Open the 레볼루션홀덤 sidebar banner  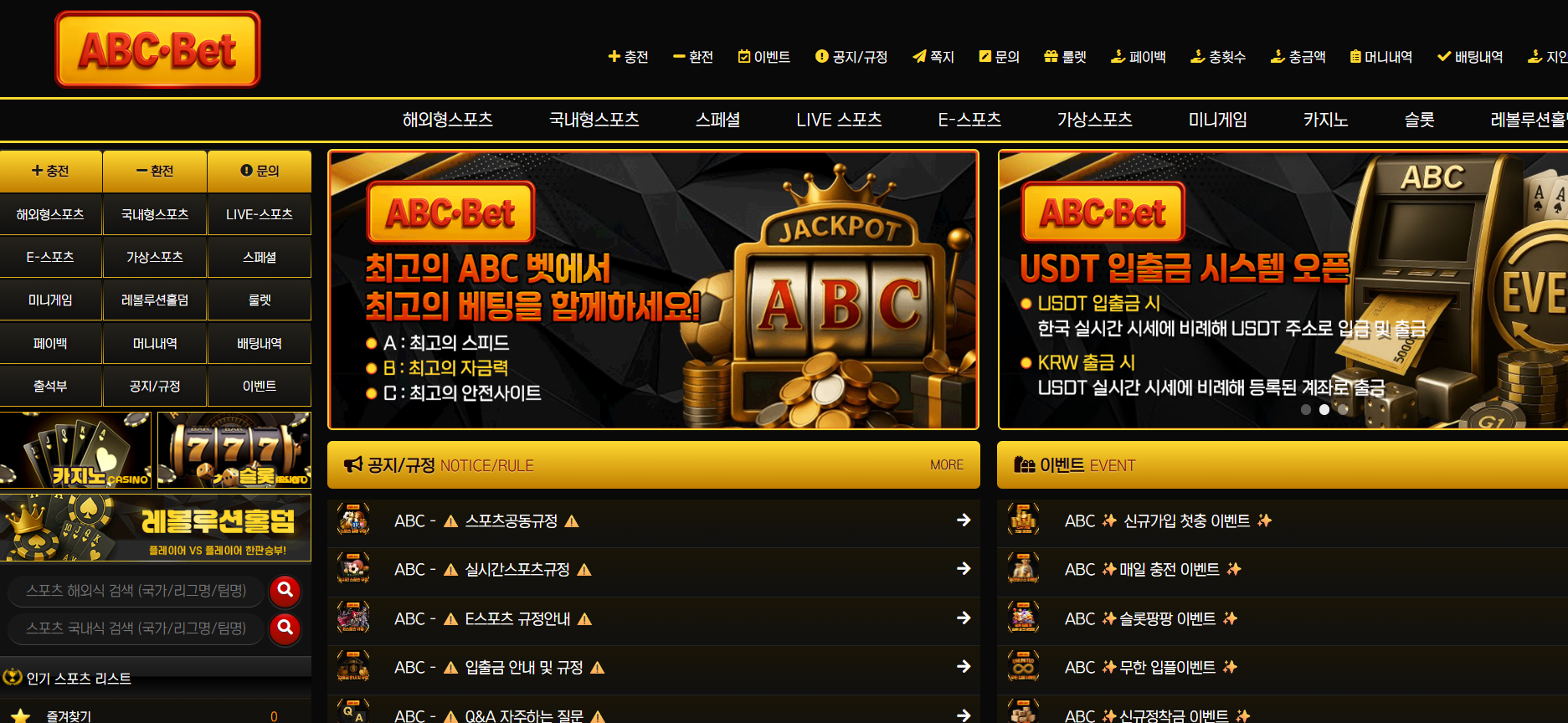click(156, 527)
